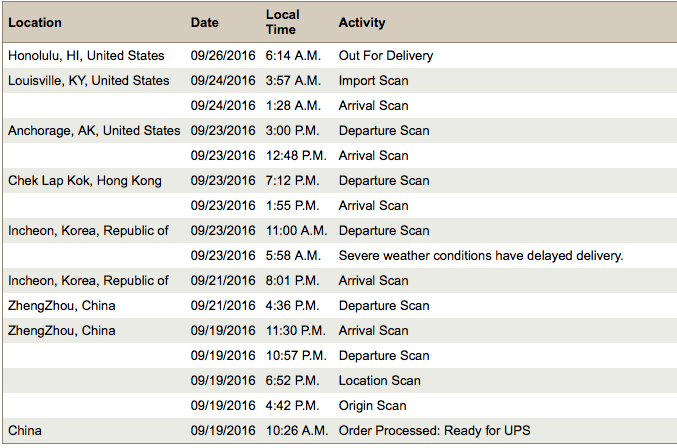The height and width of the screenshot is (448, 677).
Task: Select the Incheon row dated 09/21/2016
Action: click(340, 281)
